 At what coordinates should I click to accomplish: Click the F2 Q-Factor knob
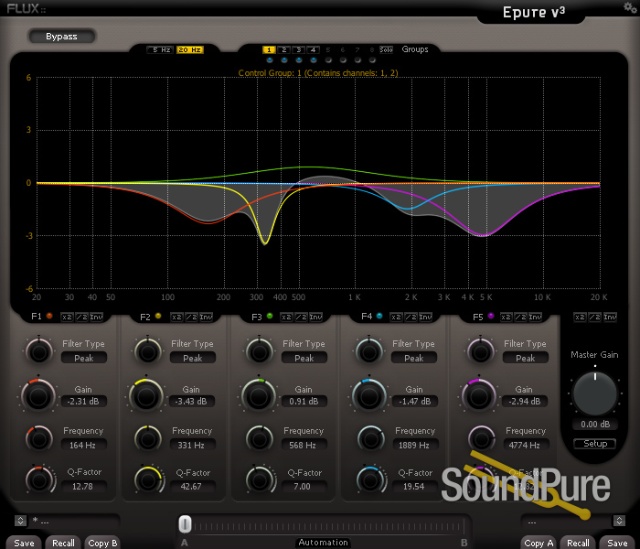coord(148,480)
